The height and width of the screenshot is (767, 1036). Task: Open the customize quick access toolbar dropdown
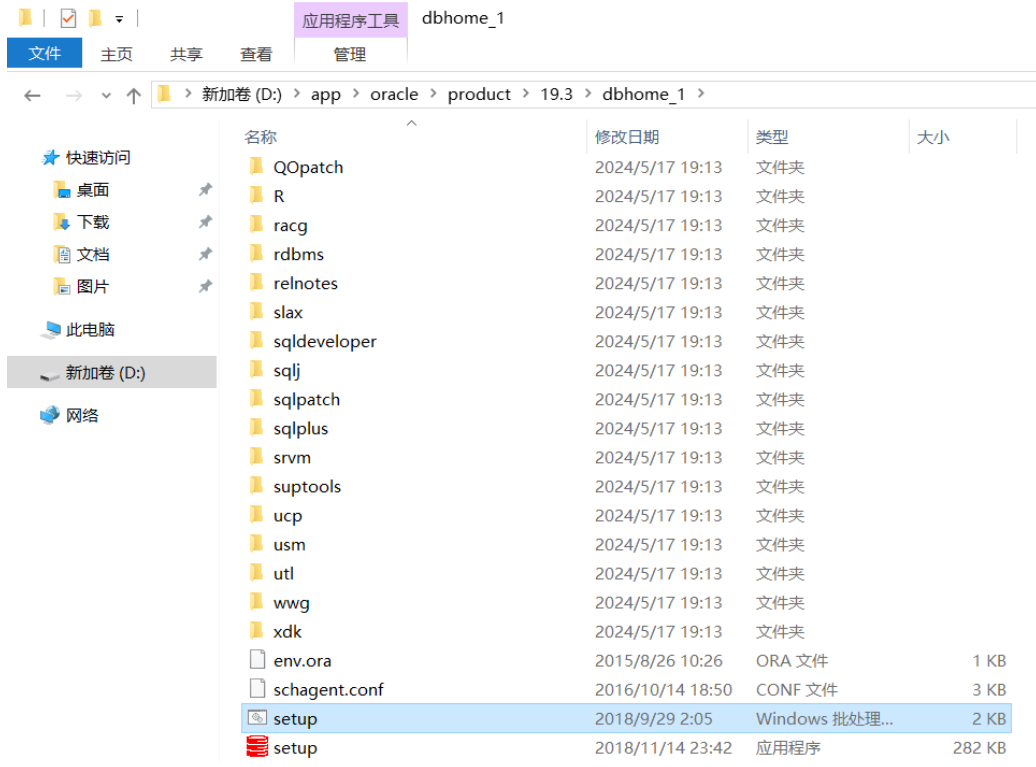(119, 19)
